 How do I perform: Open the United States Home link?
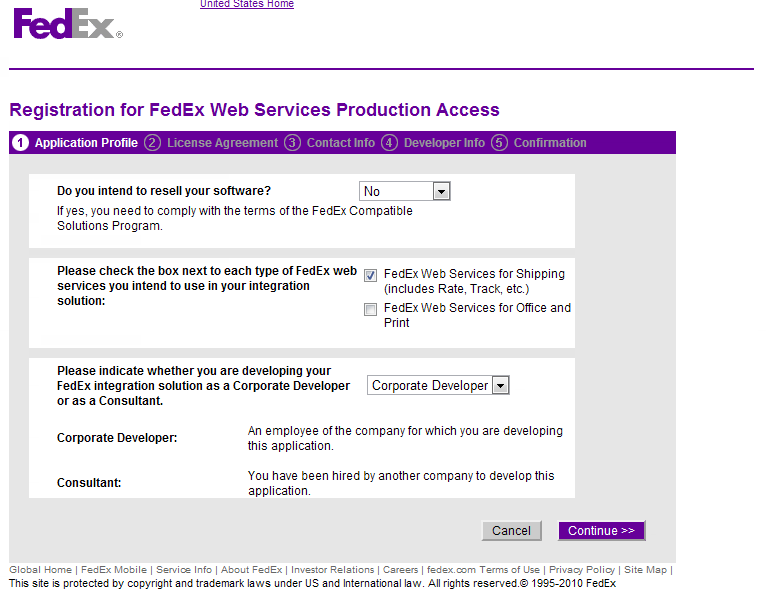[x=247, y=4]
